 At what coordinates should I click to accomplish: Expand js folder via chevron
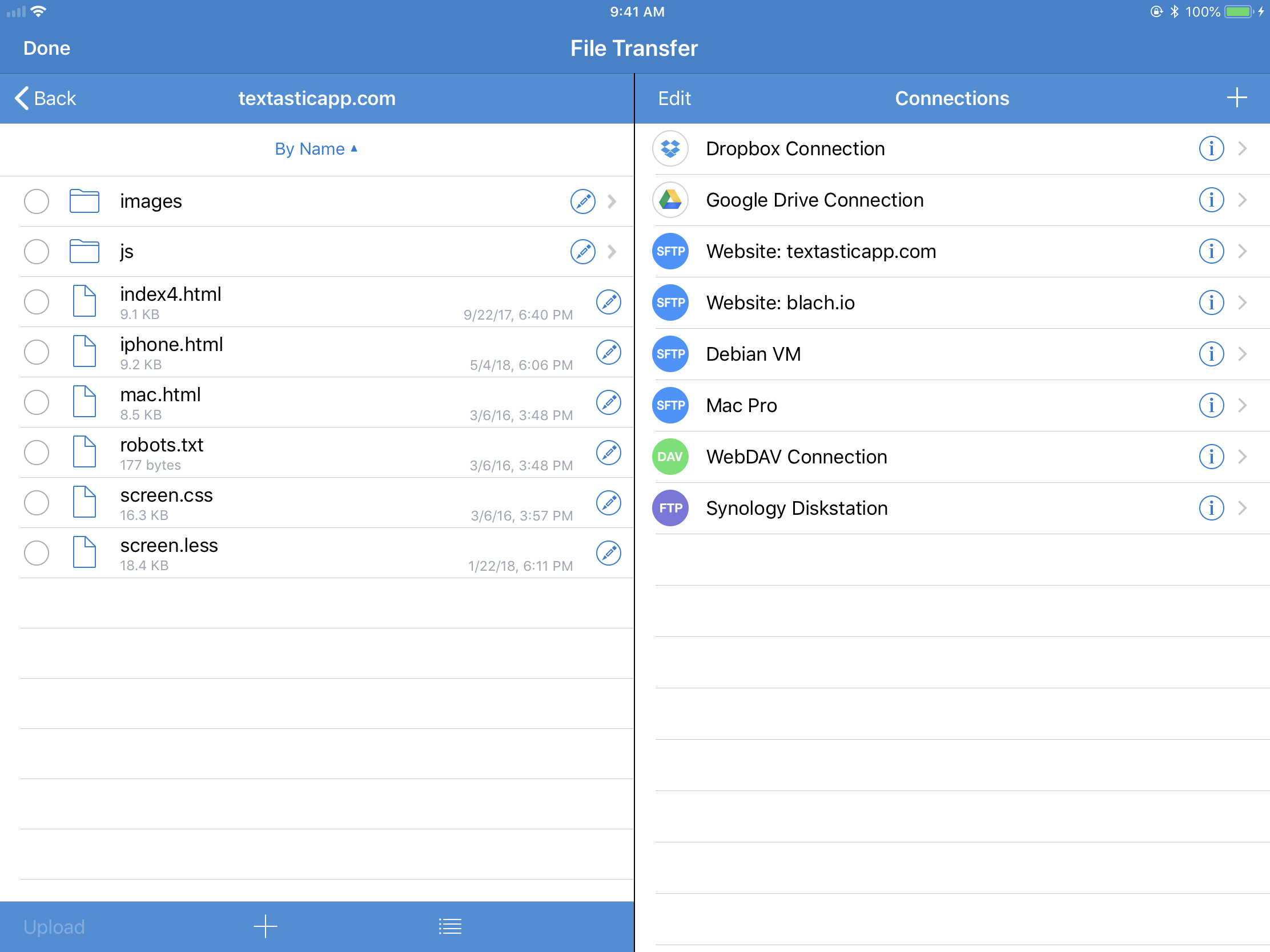tap(612, 251)
